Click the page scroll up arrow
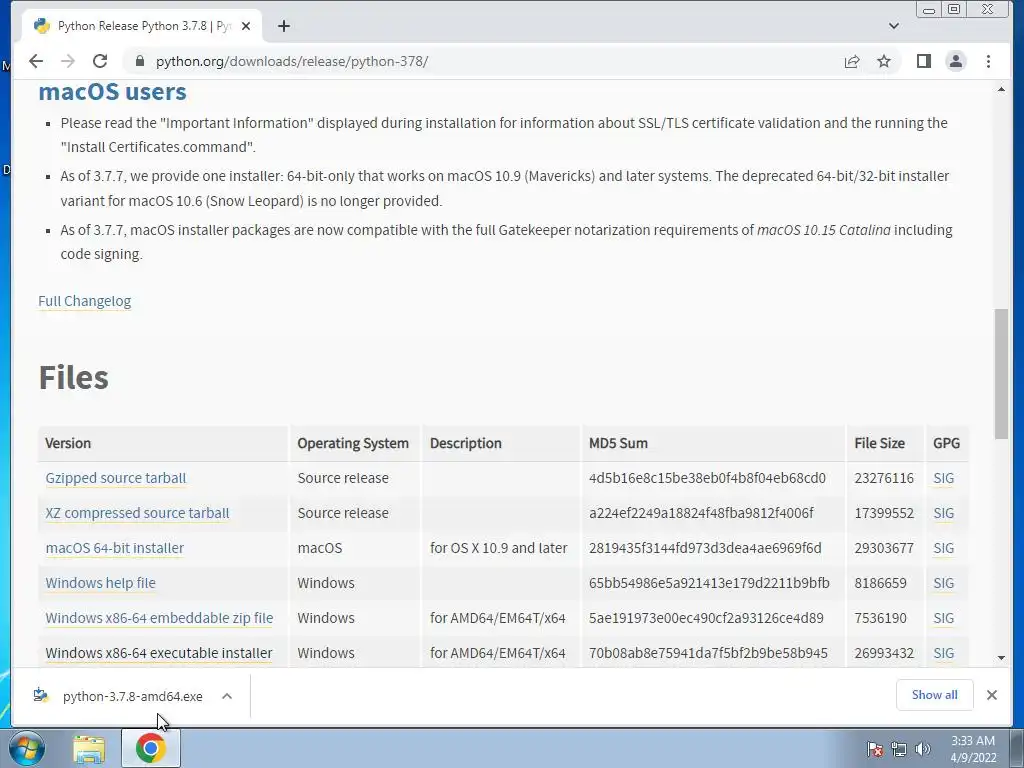Viewport: 1024px width, 768px height. [1001, 89]
